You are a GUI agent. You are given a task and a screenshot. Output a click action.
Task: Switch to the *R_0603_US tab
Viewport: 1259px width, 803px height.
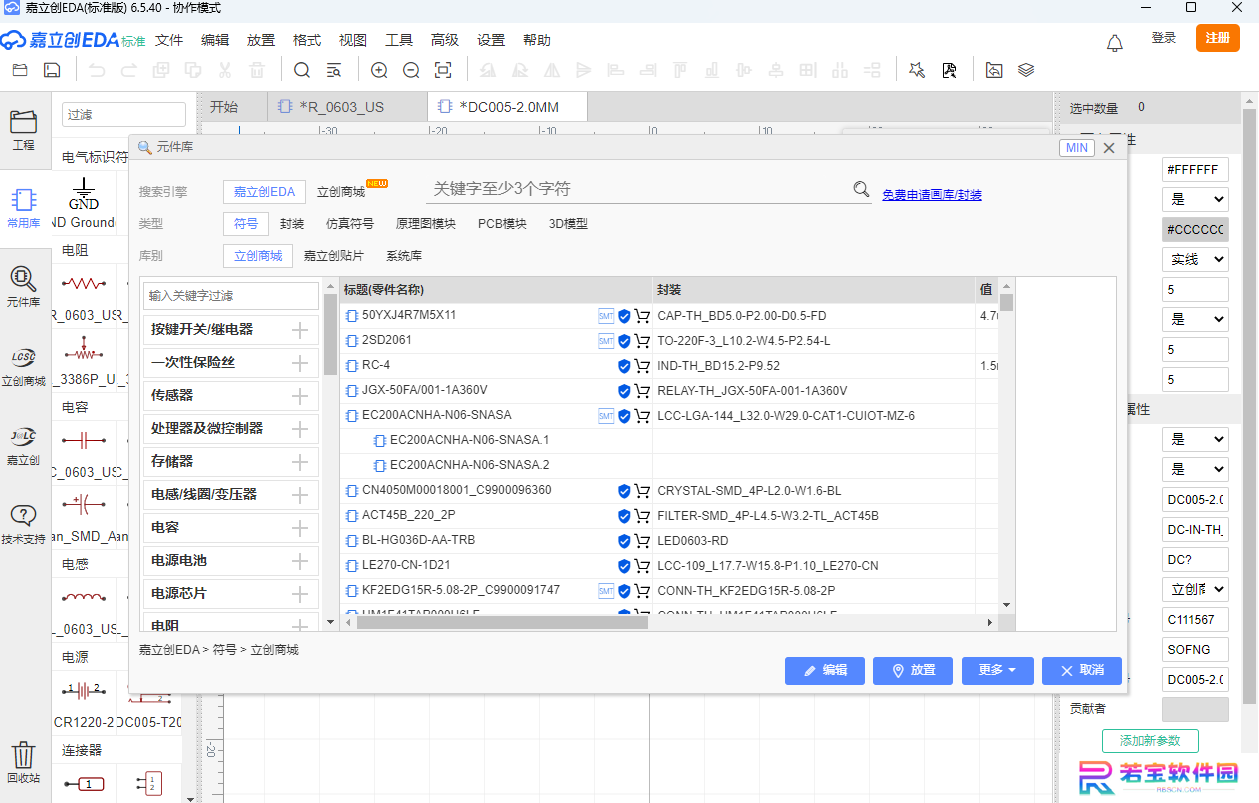tap(347, 107)
